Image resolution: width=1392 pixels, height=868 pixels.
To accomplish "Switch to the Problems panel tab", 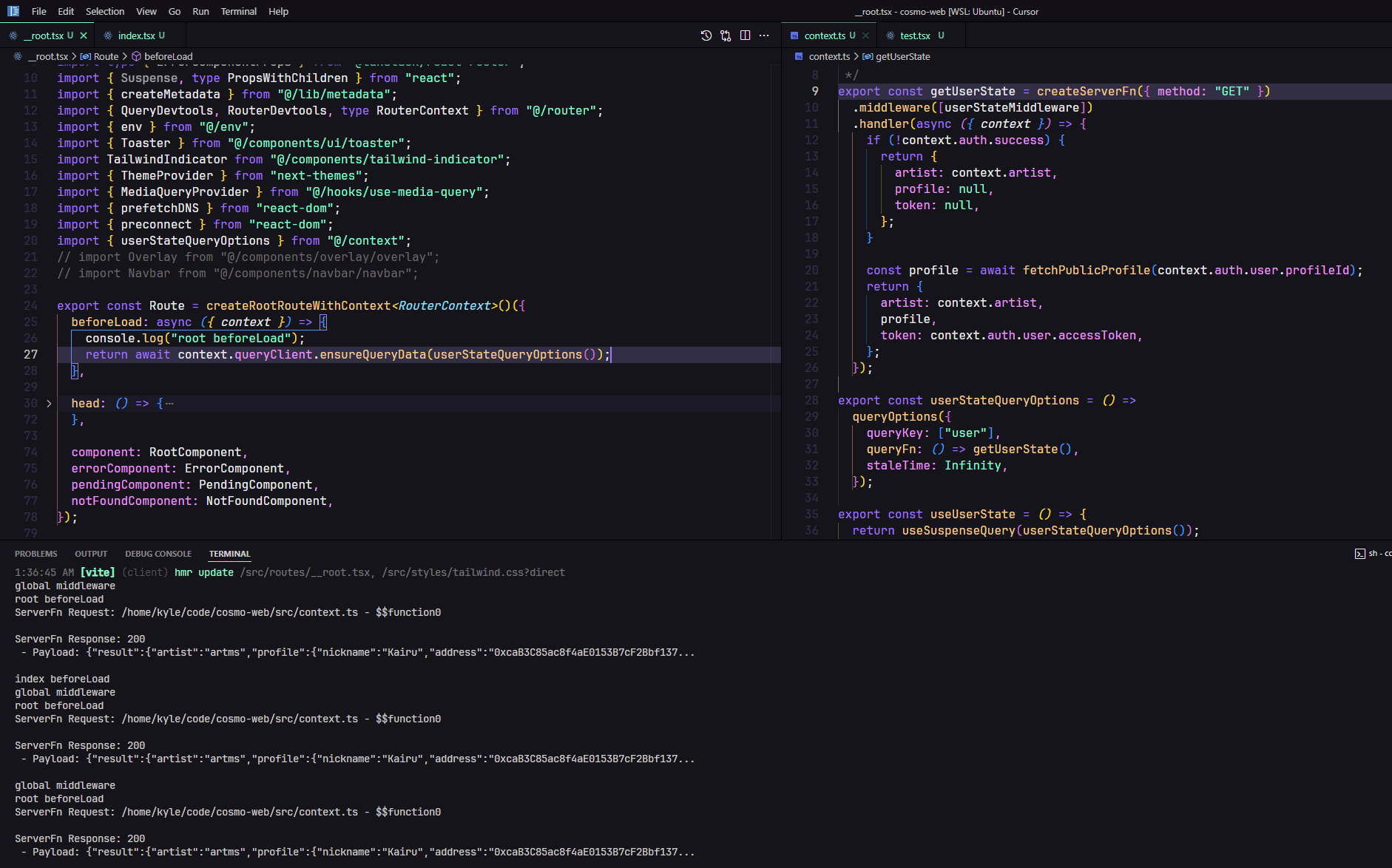I will point(36,554).
